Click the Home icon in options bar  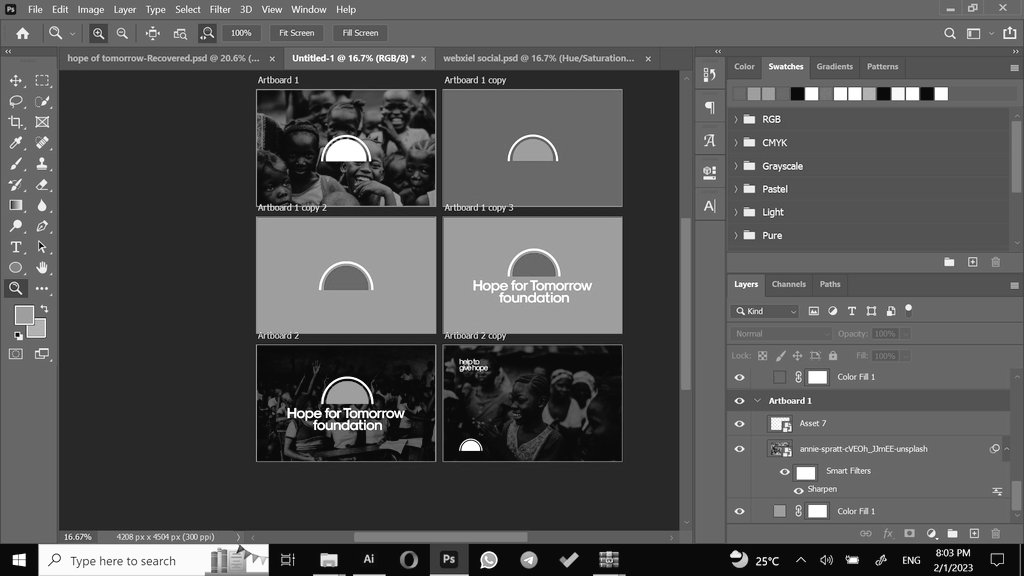[22, 33]
